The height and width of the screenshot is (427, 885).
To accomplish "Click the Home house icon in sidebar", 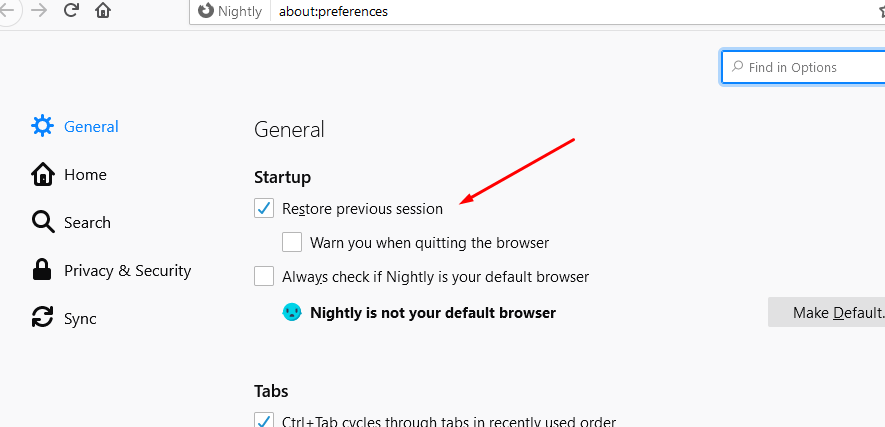I will [x=42, y=174].
